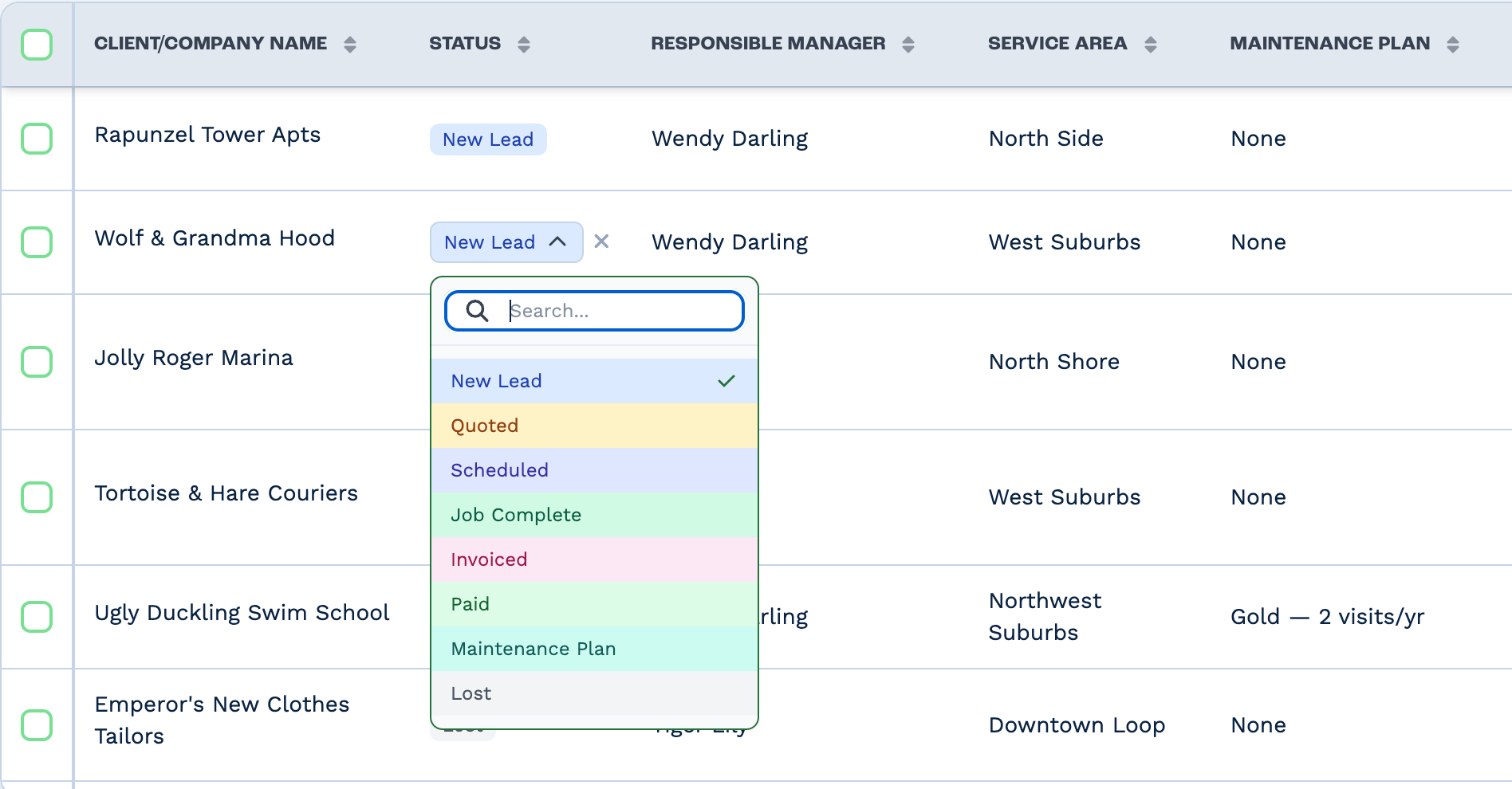Sort by Service Area column arrows
The image size is (1512, 789).
point(1150,44)
